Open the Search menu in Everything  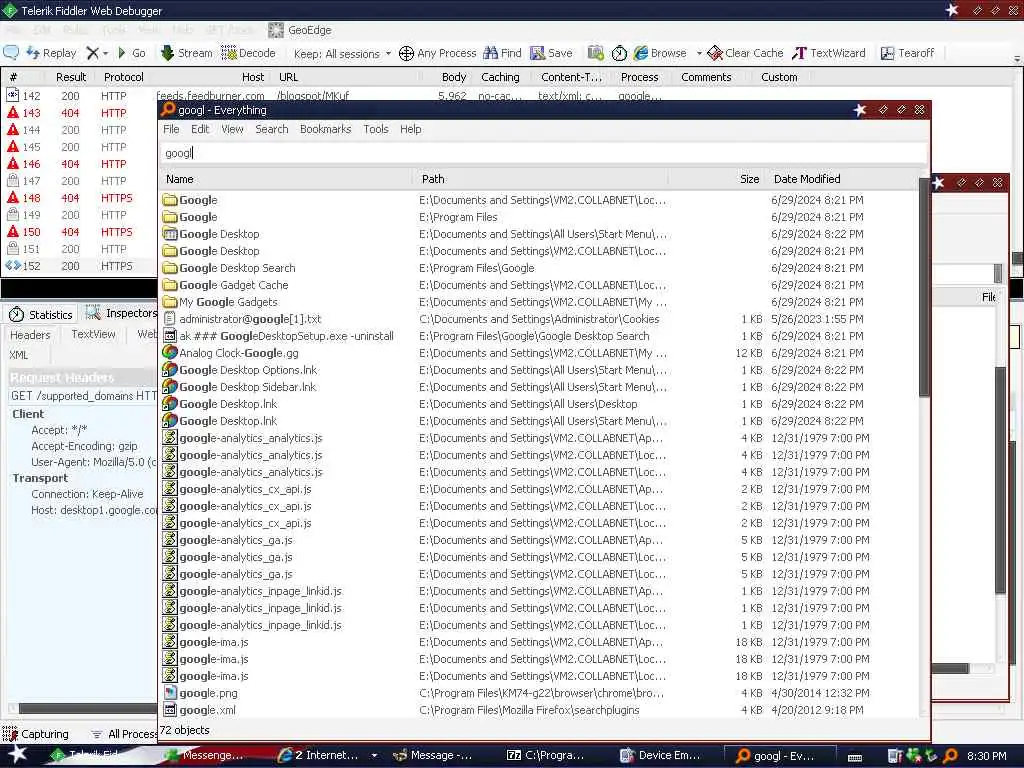click(x=272, y=129)
